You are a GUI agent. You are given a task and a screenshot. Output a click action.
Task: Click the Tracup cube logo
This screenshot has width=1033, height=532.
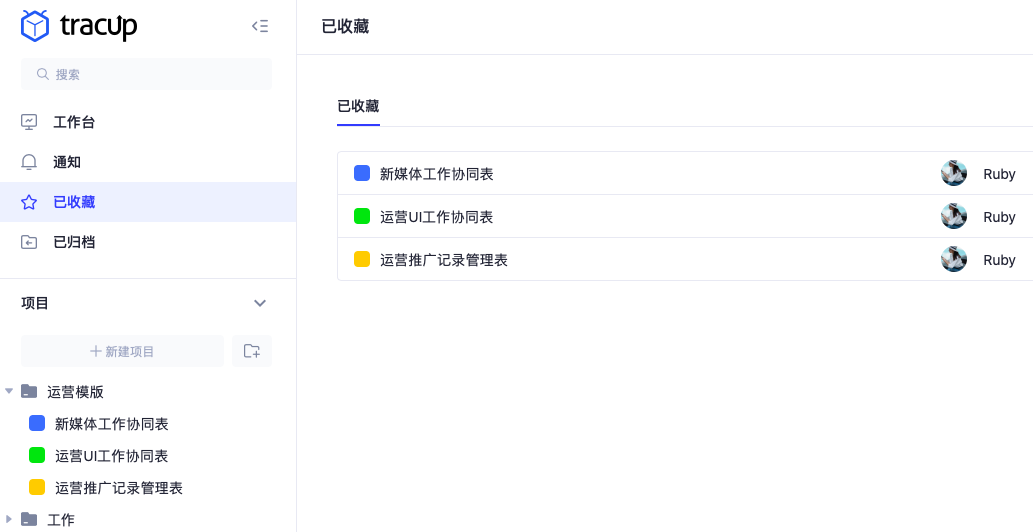click(x=35, y=26)
